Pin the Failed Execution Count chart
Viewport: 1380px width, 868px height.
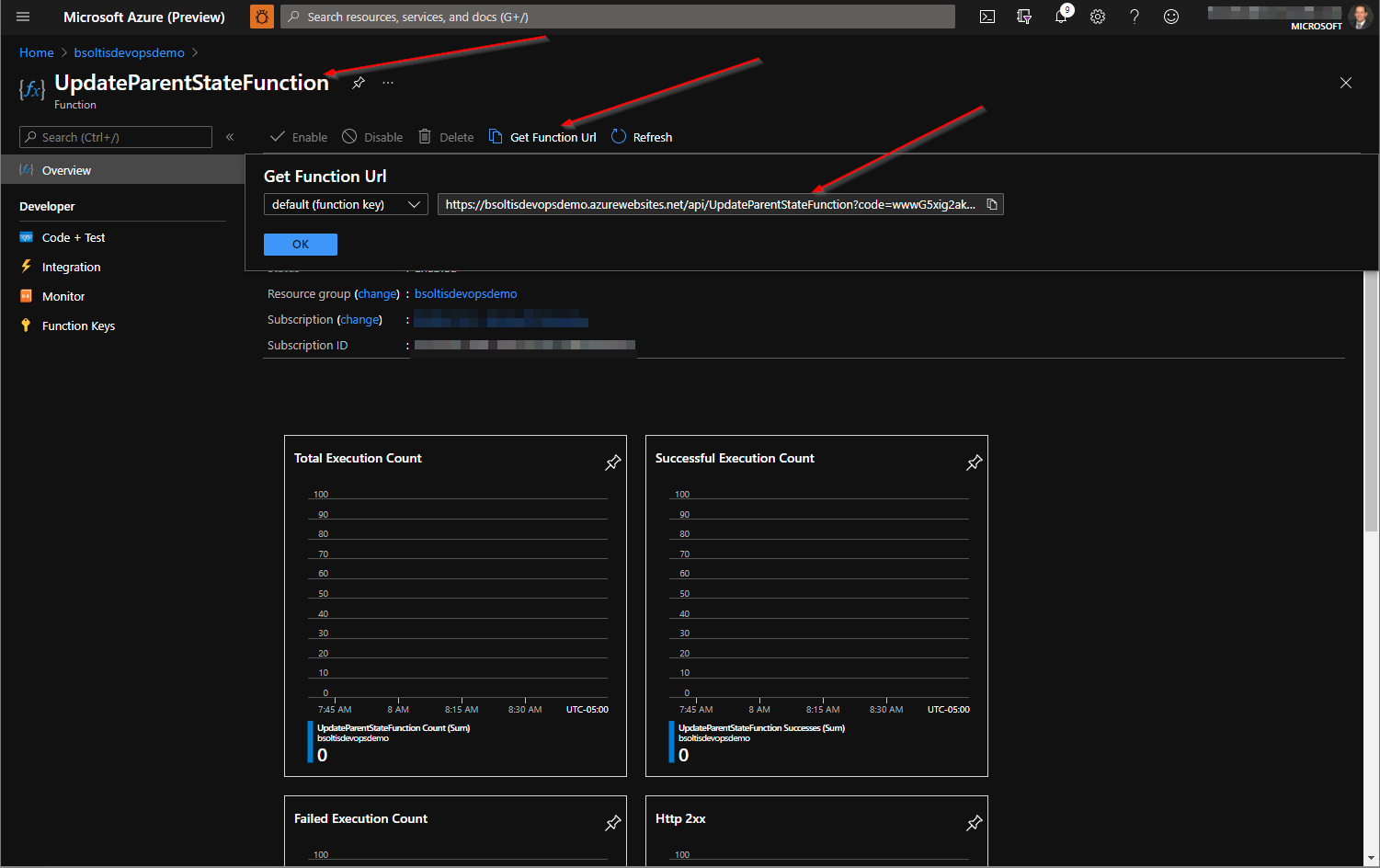pos(612,823)
